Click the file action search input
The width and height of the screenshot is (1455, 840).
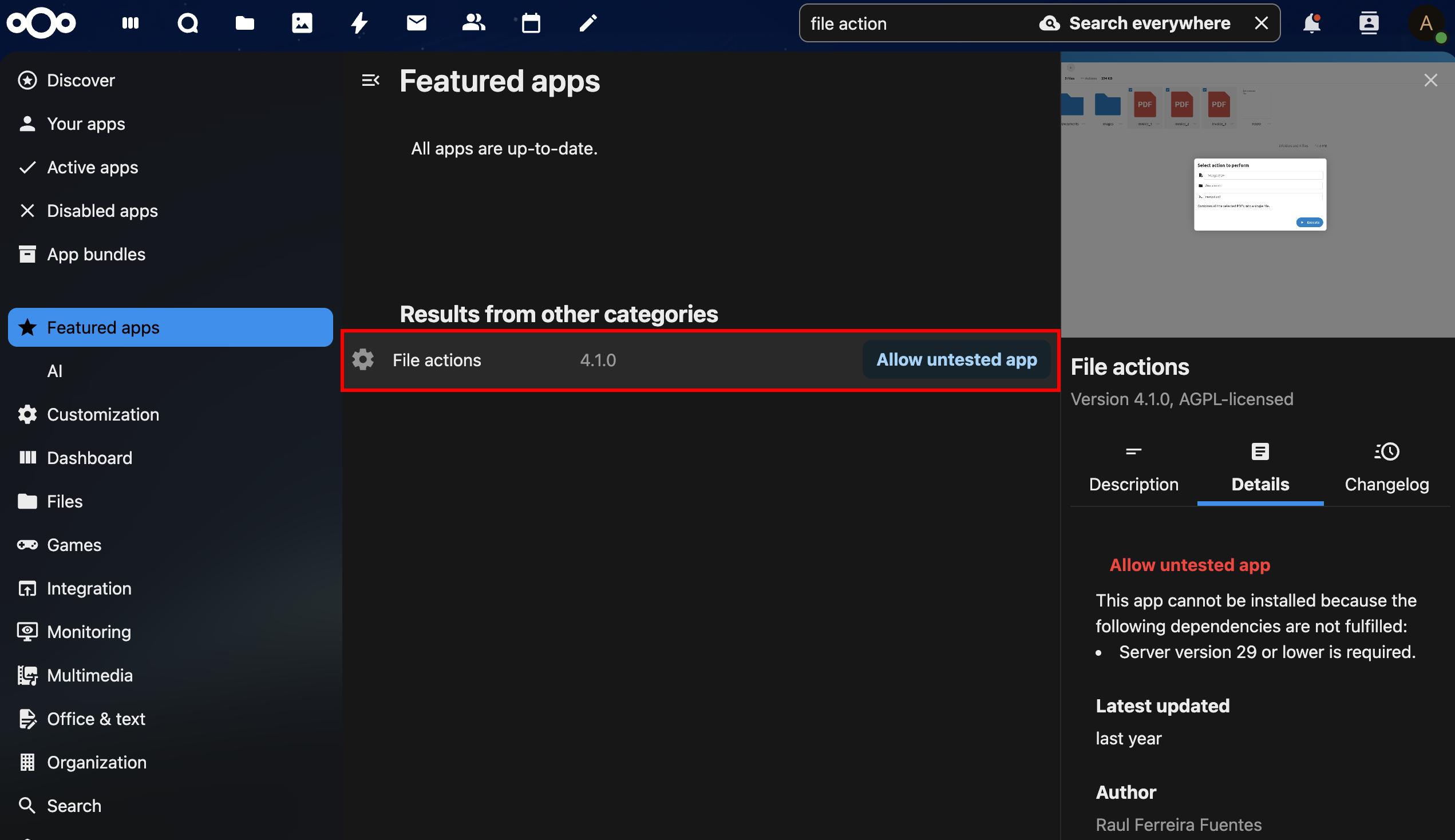point(918,23)
